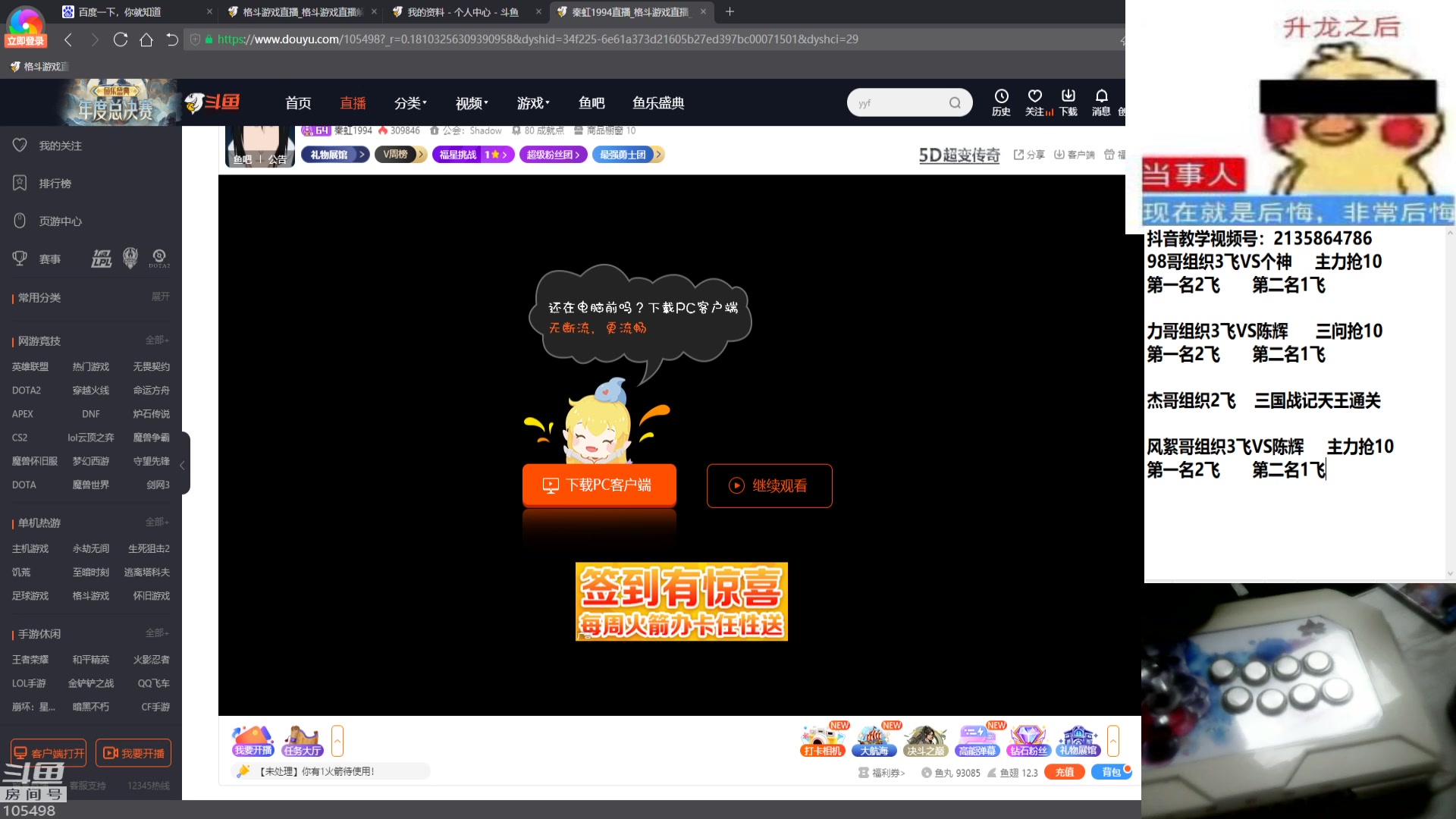Screen dimensions: 1456x819
Task: Switch to 百度一下 browser tab
Action: (x=136, y=11)
